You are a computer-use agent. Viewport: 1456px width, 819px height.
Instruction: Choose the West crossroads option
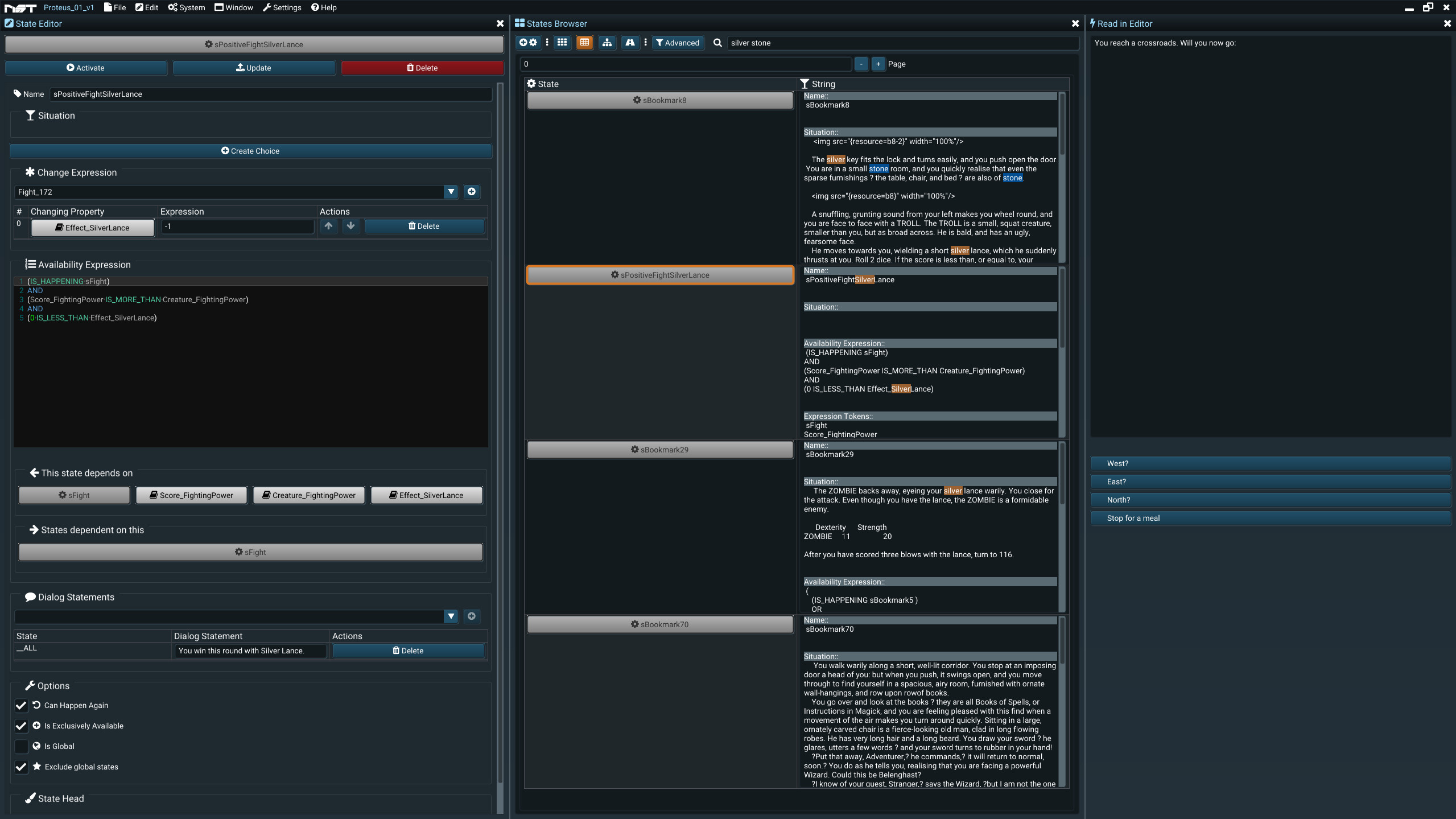(1271, 463)
